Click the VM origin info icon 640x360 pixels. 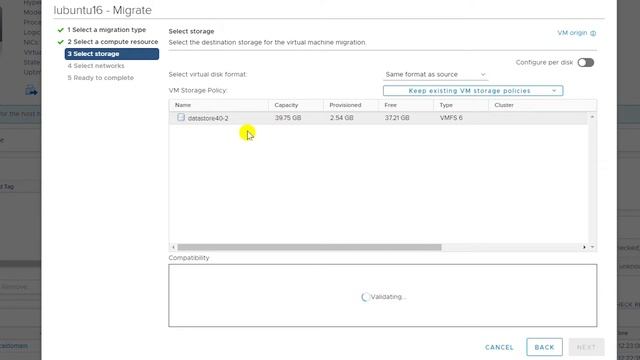point(593,33)
